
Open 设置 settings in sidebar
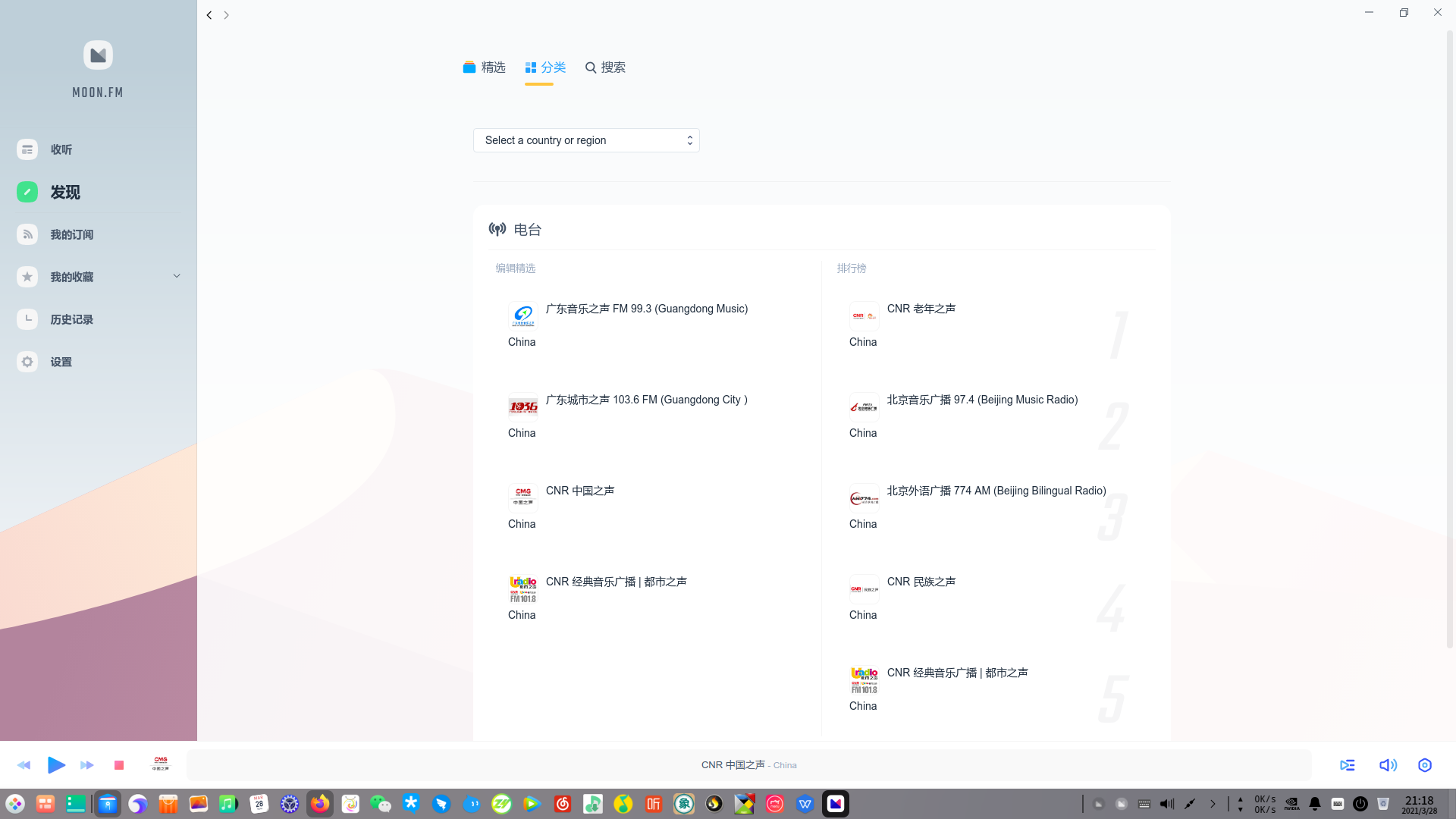click(x=61, y=362)
